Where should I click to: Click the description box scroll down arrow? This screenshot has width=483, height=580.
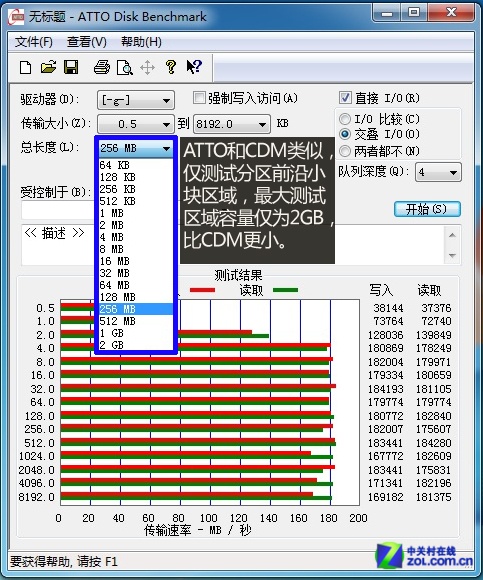pyautogui.click(x=452, y=255)
